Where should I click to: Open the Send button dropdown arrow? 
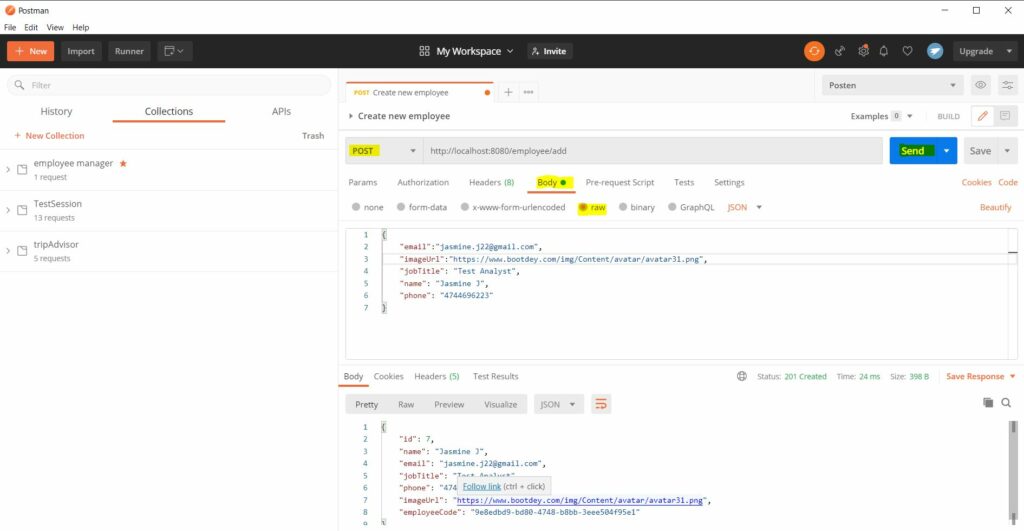(946, 151)
